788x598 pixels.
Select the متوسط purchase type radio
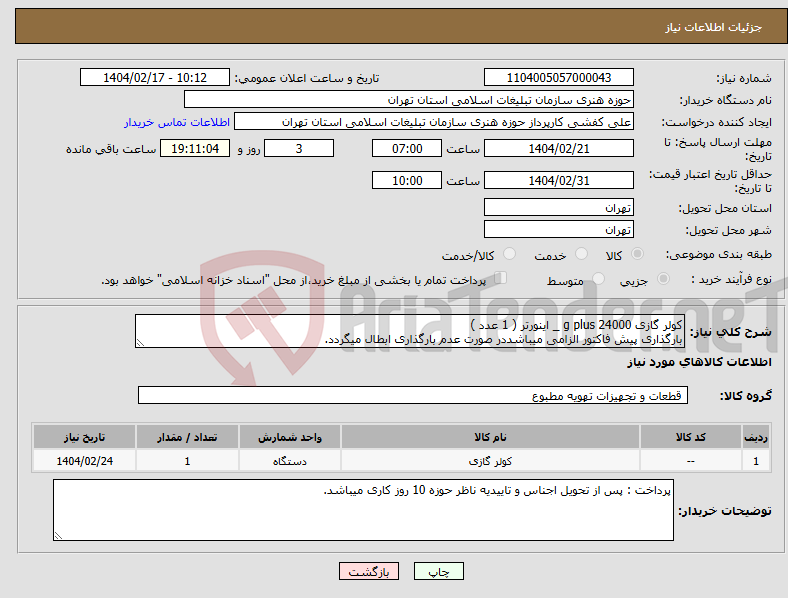click(598, 278)
